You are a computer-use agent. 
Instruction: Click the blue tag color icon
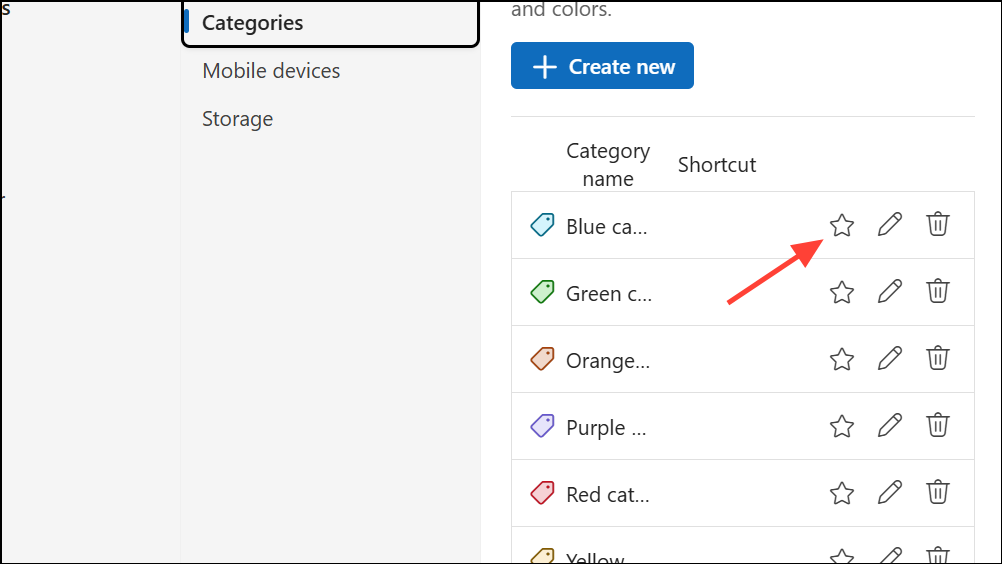tap(542, 226)
